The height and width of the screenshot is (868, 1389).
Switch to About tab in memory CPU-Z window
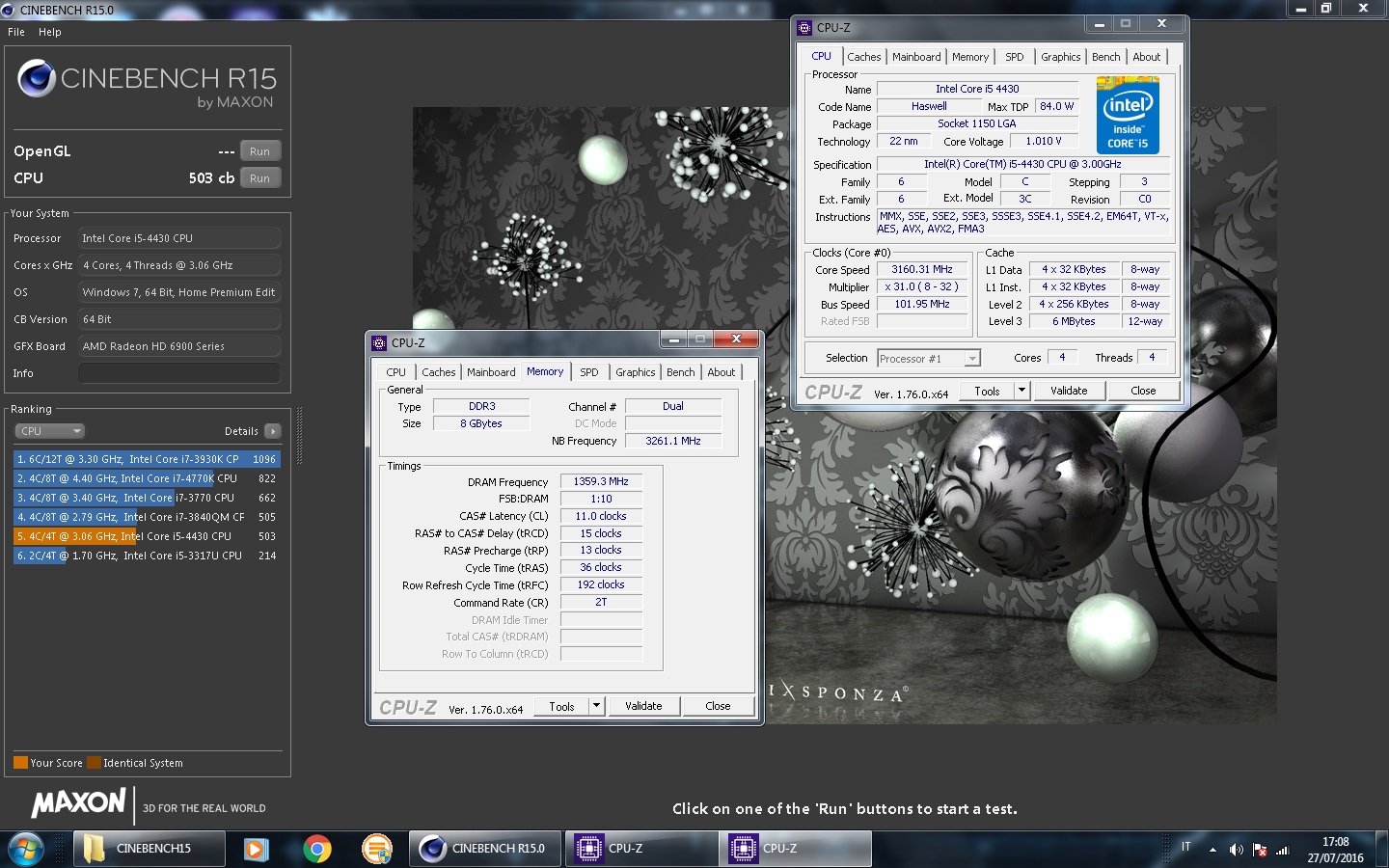click(722, 372)
